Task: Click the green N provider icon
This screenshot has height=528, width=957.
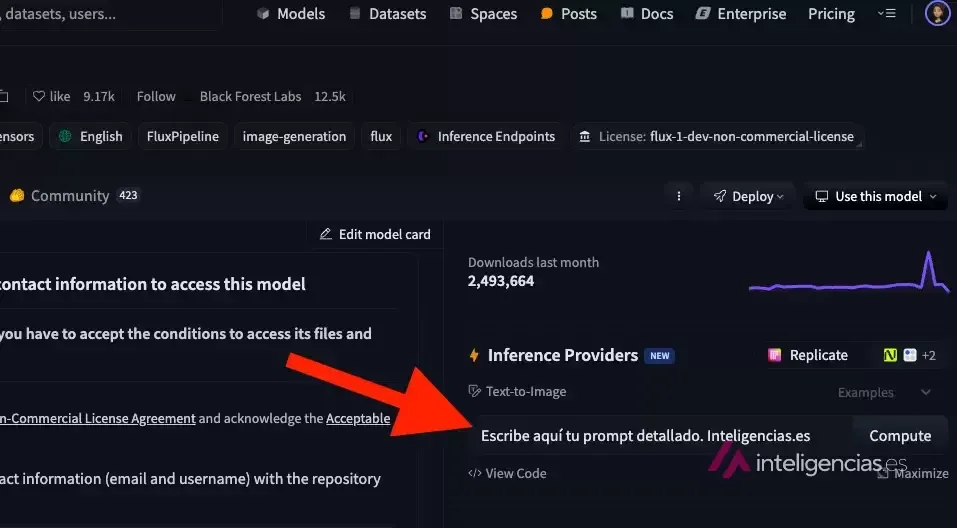Action: click(x=890, y=355)
